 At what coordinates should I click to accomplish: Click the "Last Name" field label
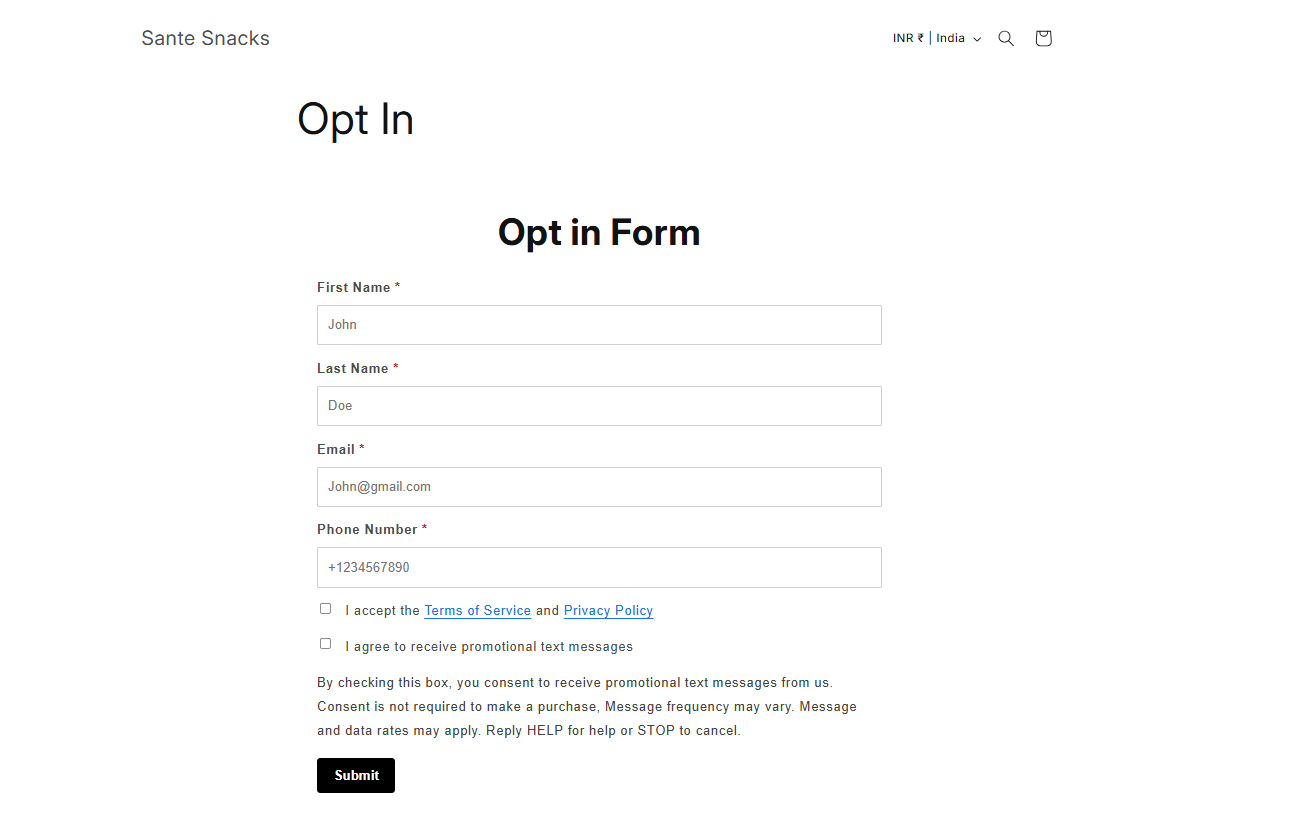pos(352,369)
